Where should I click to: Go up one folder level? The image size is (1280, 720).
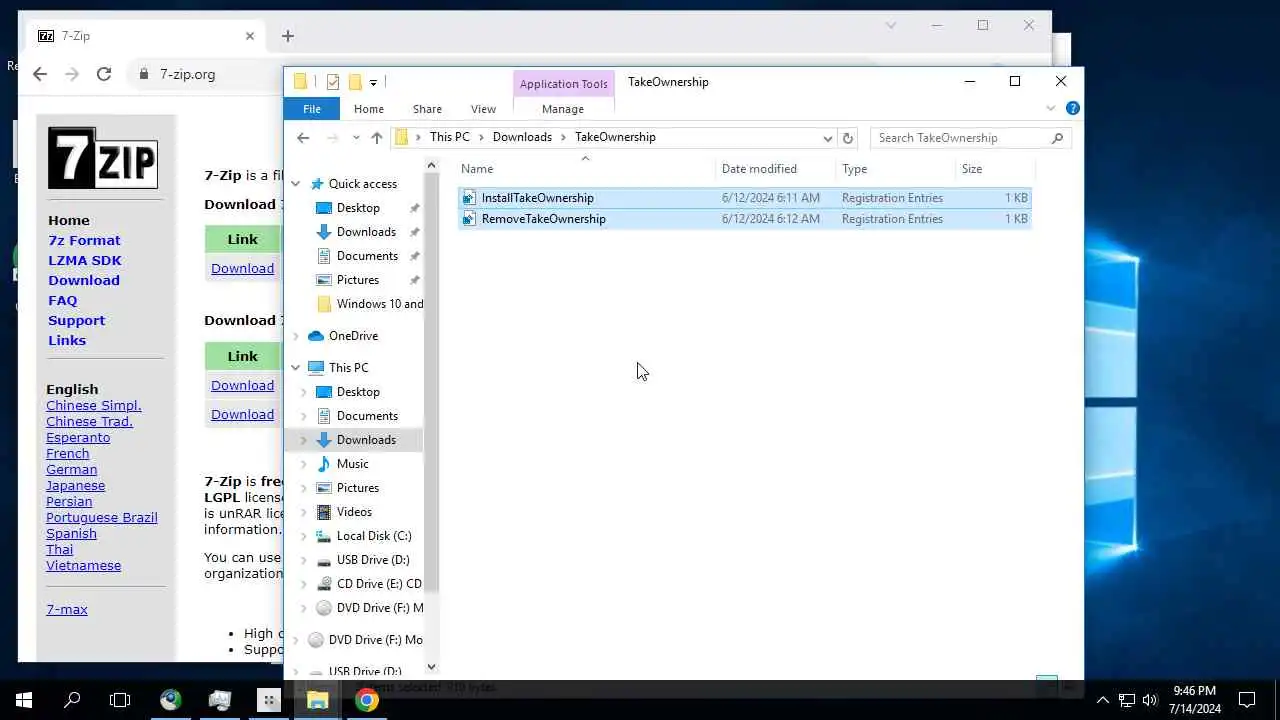376,138
